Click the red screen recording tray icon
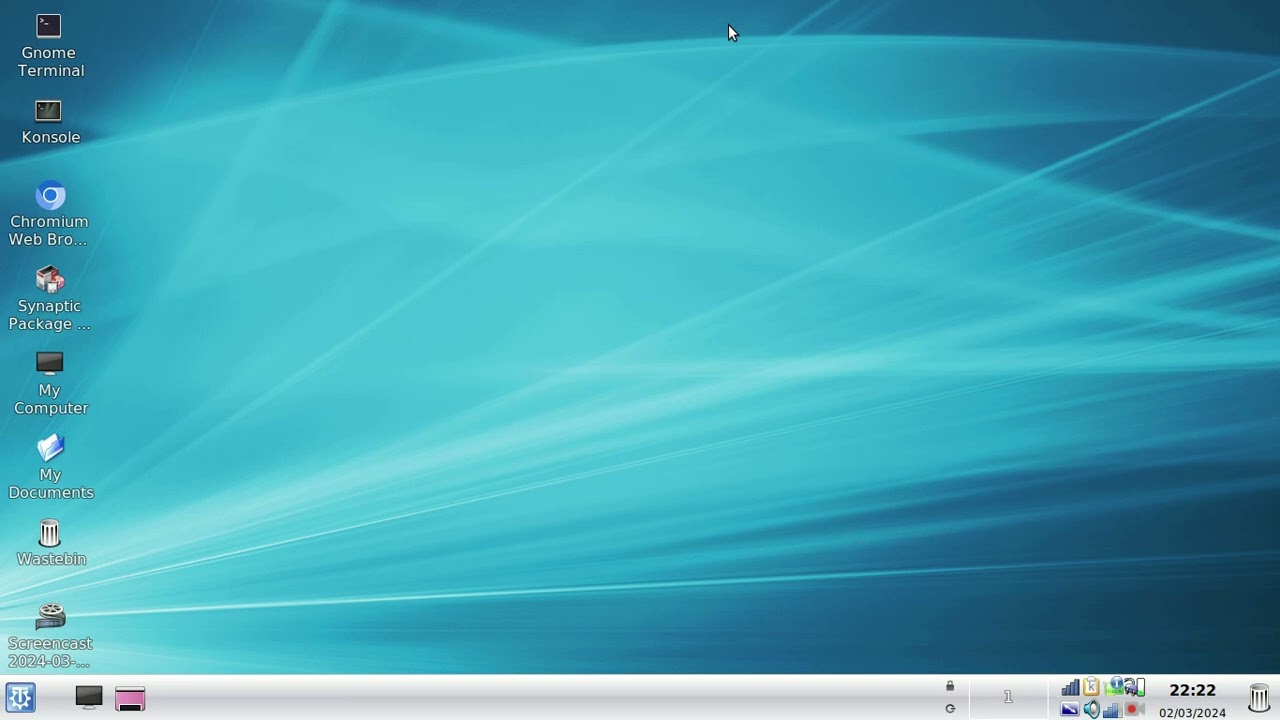1280x720 pixels. tap(1134, 709)
